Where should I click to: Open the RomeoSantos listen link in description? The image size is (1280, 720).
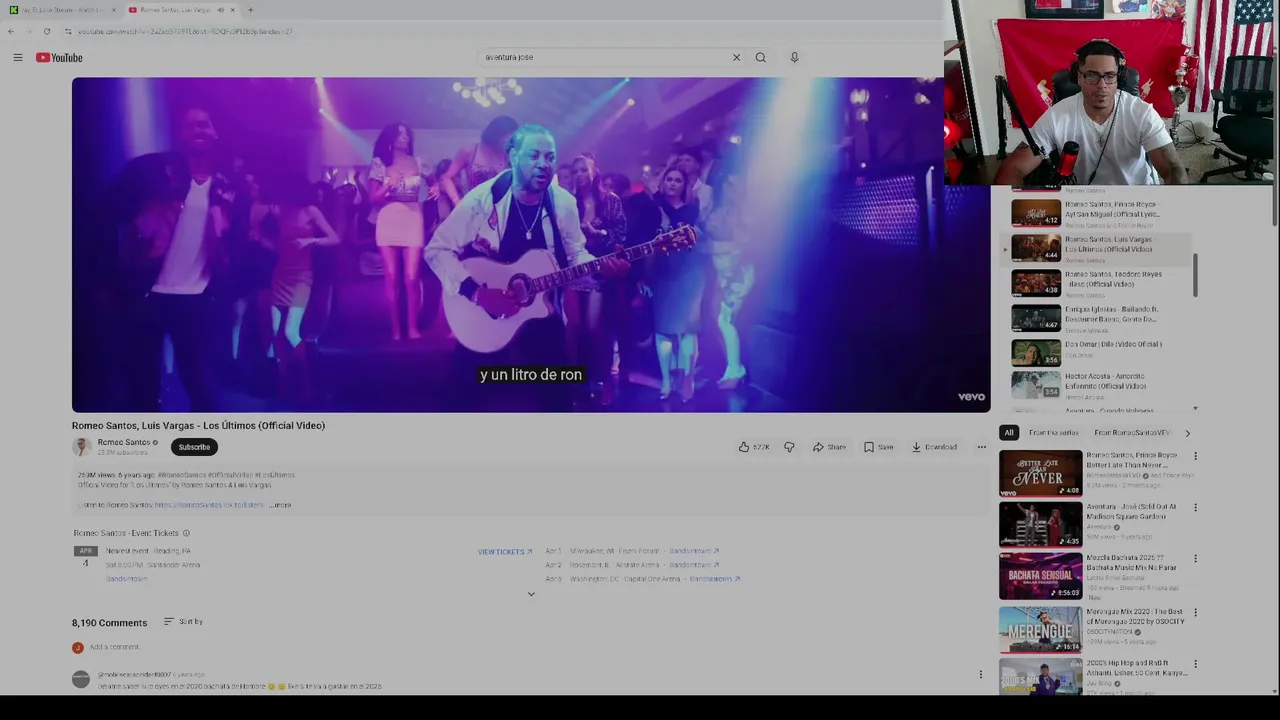click(209, 505)
